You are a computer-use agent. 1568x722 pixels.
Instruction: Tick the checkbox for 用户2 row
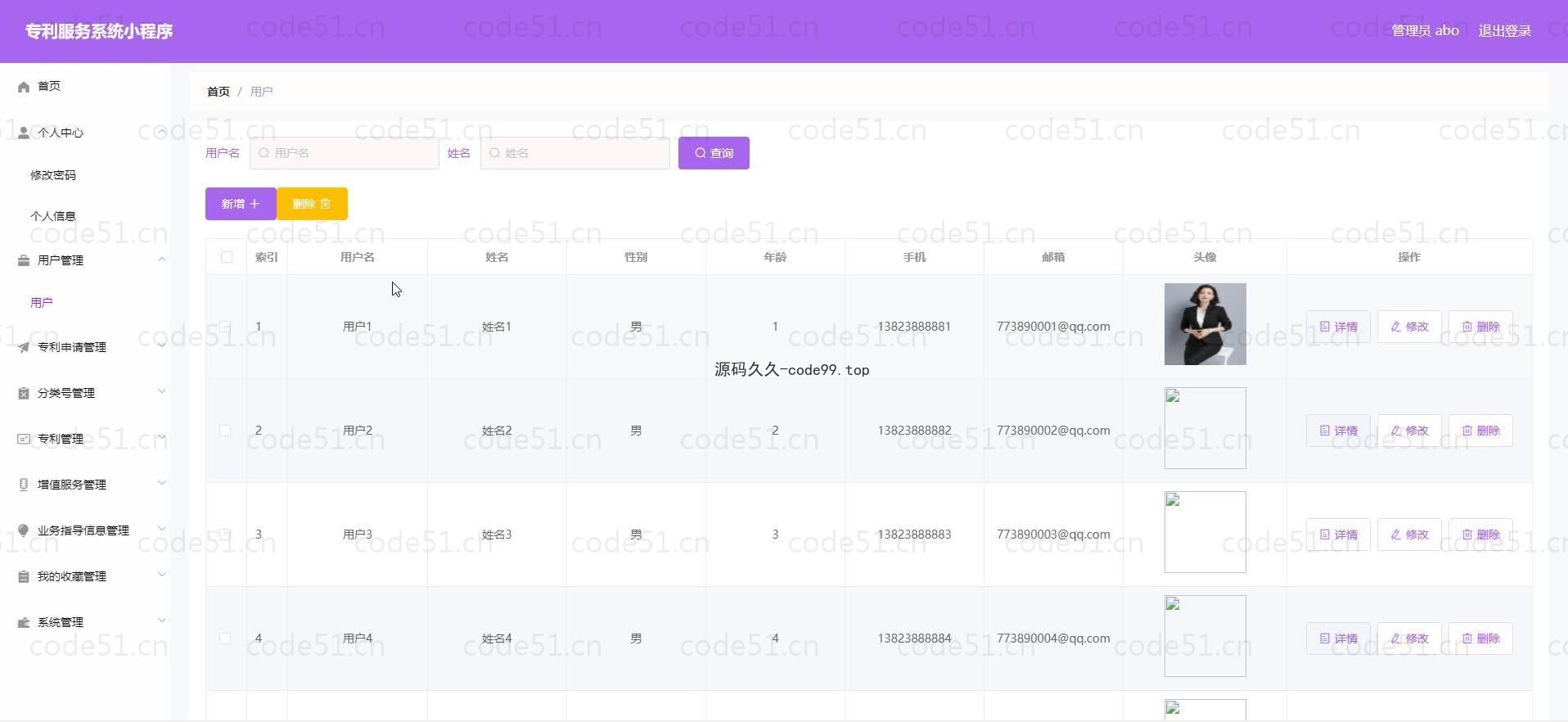225,431
